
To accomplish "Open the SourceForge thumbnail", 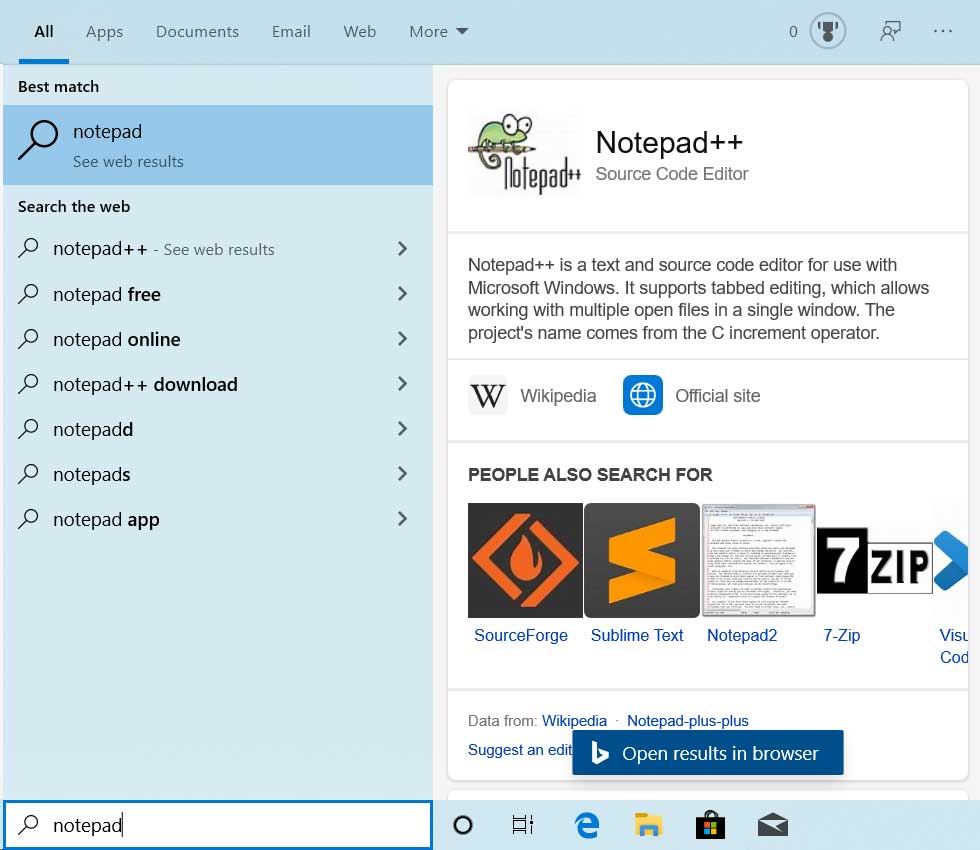I will pos(525,560).
